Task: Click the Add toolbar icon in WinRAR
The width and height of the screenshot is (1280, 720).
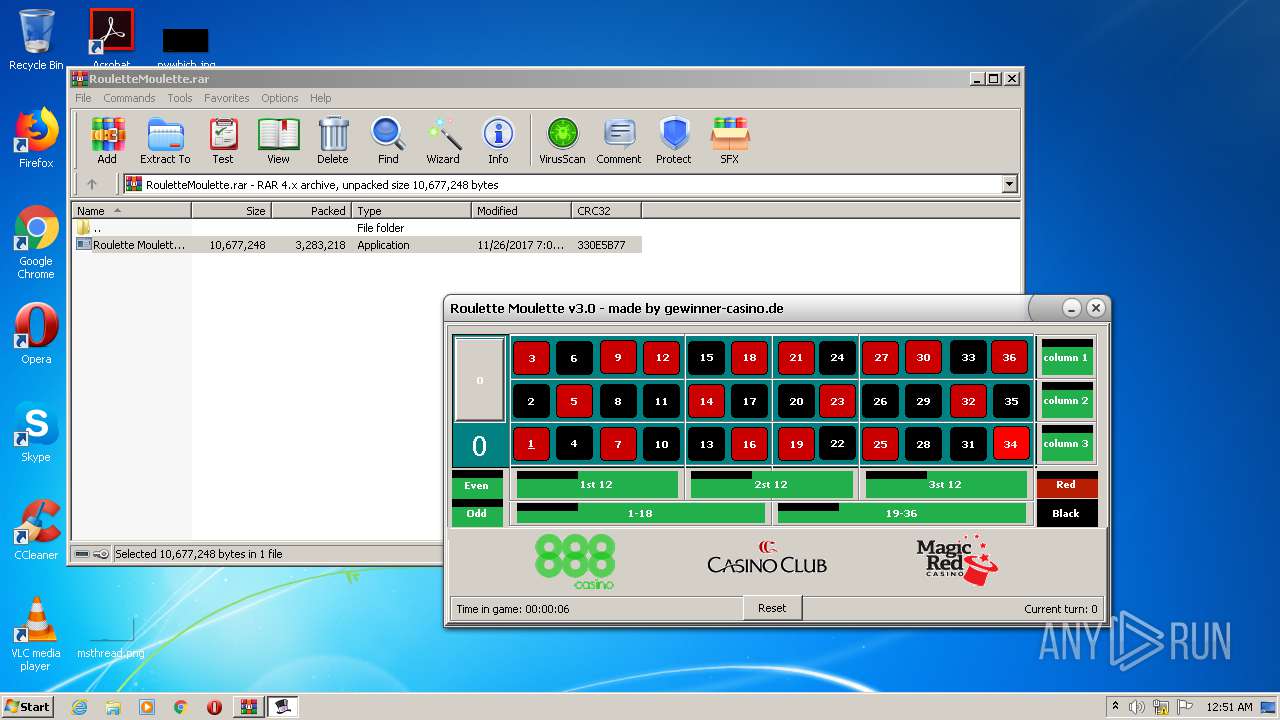Action: point(107,140)
